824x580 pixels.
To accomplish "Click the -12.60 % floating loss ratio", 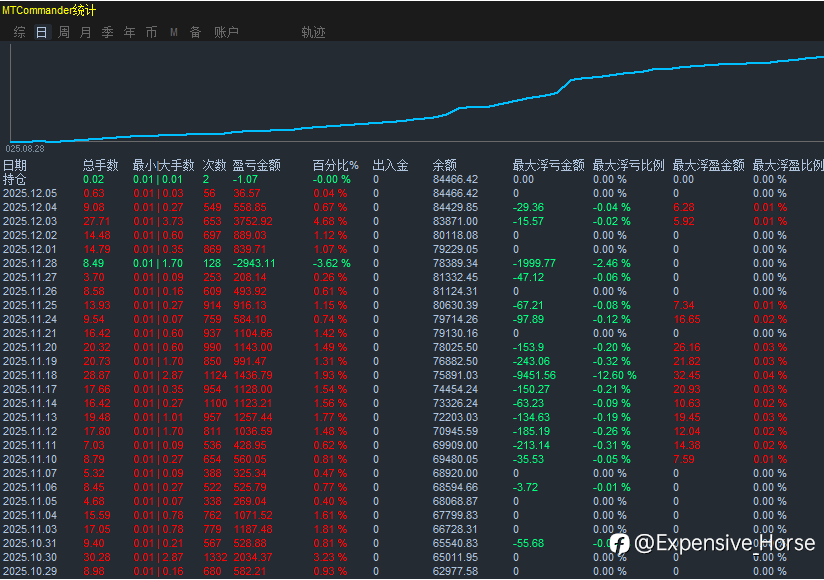I will pos(614,375).
